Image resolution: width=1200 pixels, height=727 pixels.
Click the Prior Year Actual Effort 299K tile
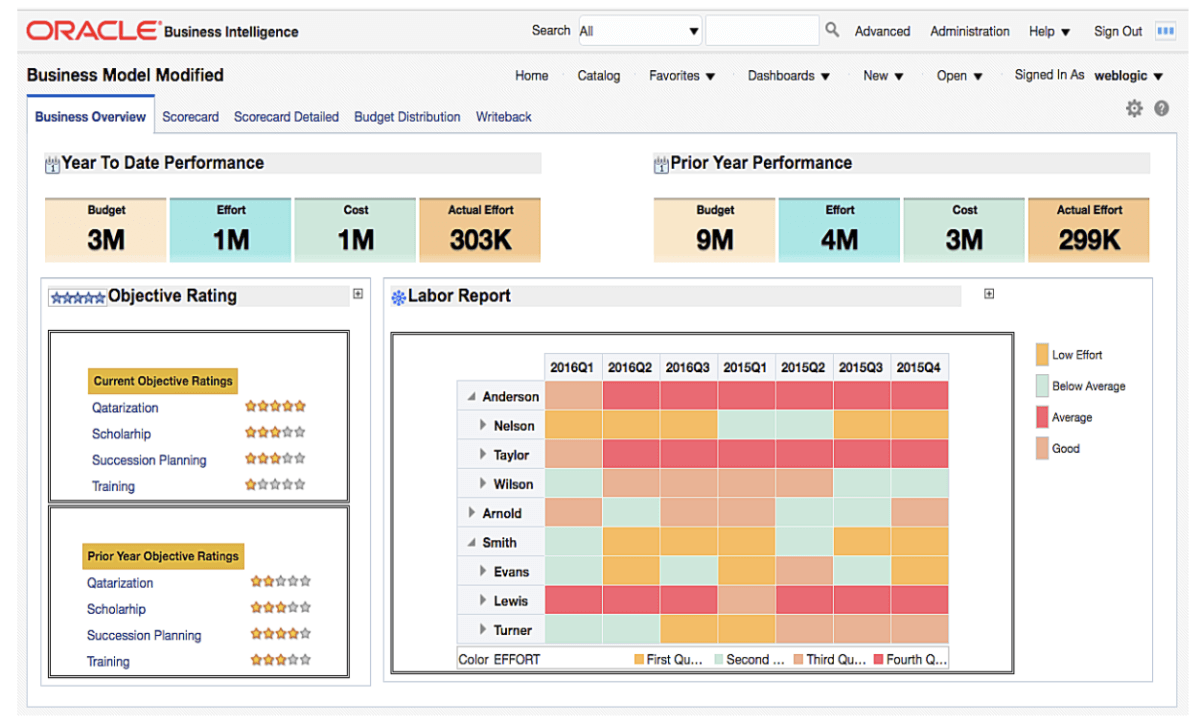pos(1089,230)
